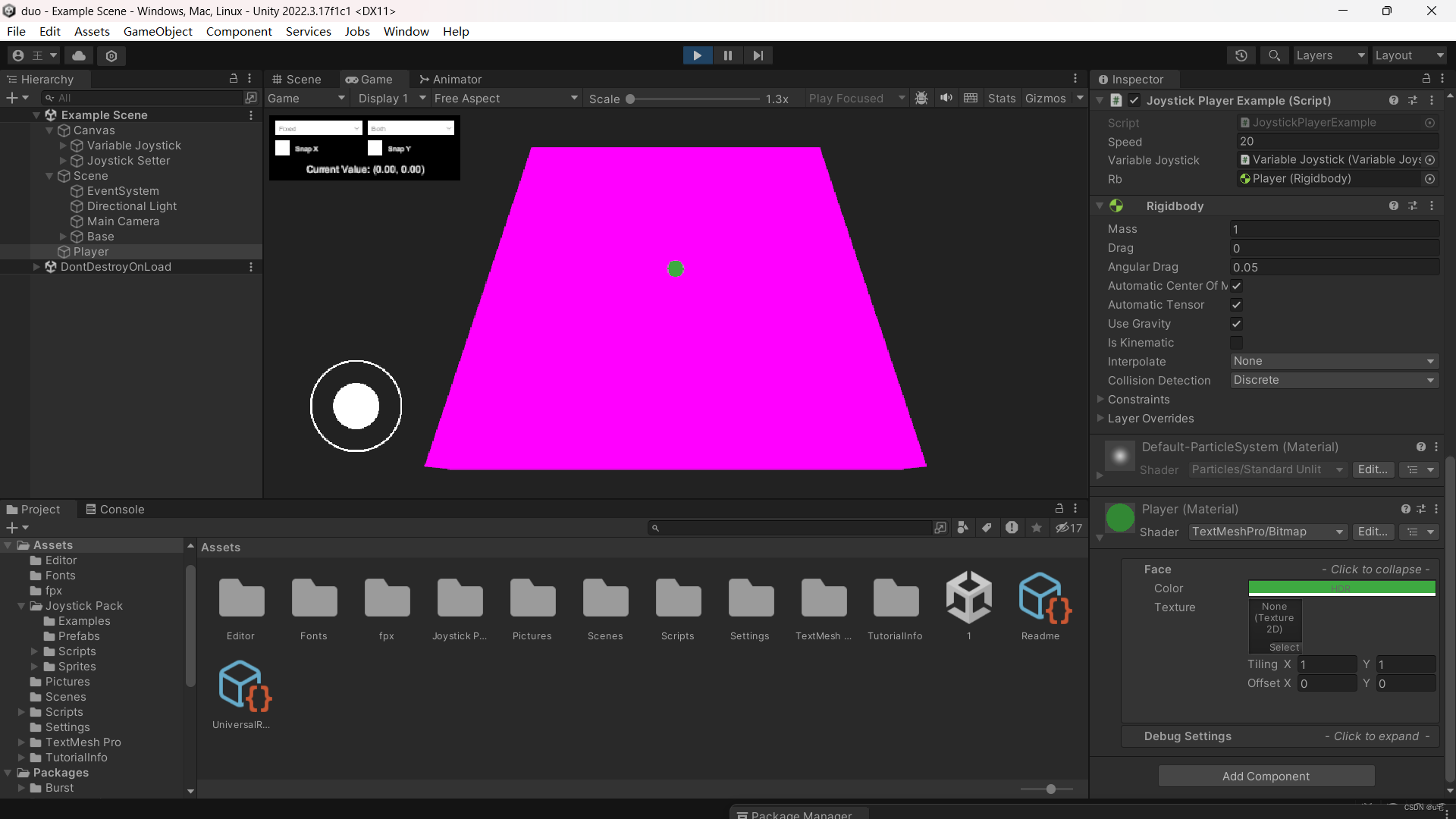Image resolution: width=1456 pixels, height=819 pixels.
Task: Open the Unity Cloud panel
Action: point(79,55)
